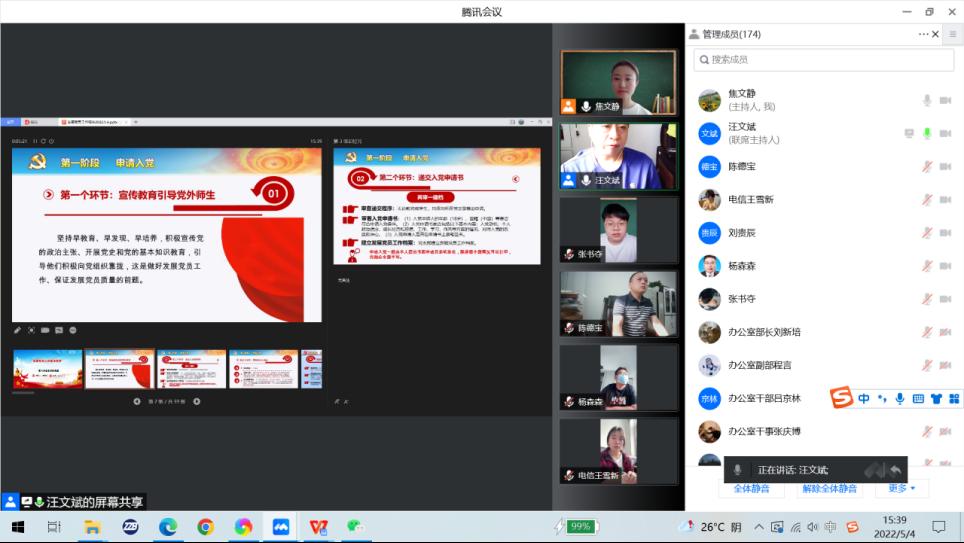Select 刘责辰 in the member list
The image size is (964, 543).
click(741, 232)
